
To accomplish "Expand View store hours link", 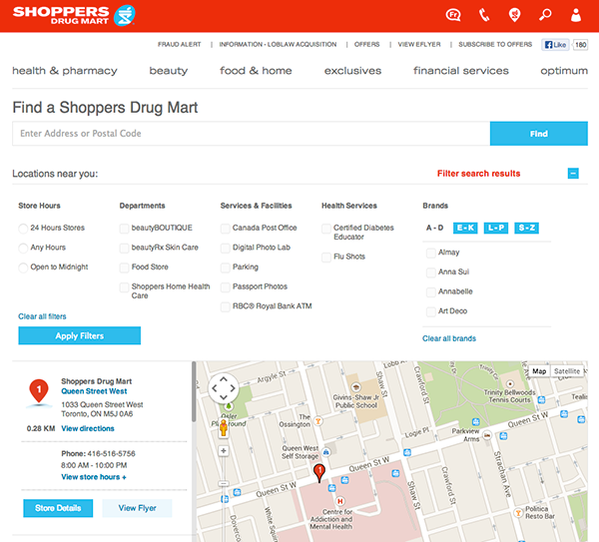I will coord(94,477).
